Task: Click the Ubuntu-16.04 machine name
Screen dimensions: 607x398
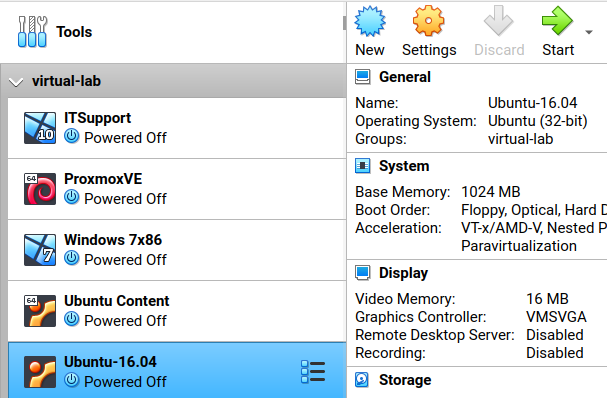Action: click(110, 362)
